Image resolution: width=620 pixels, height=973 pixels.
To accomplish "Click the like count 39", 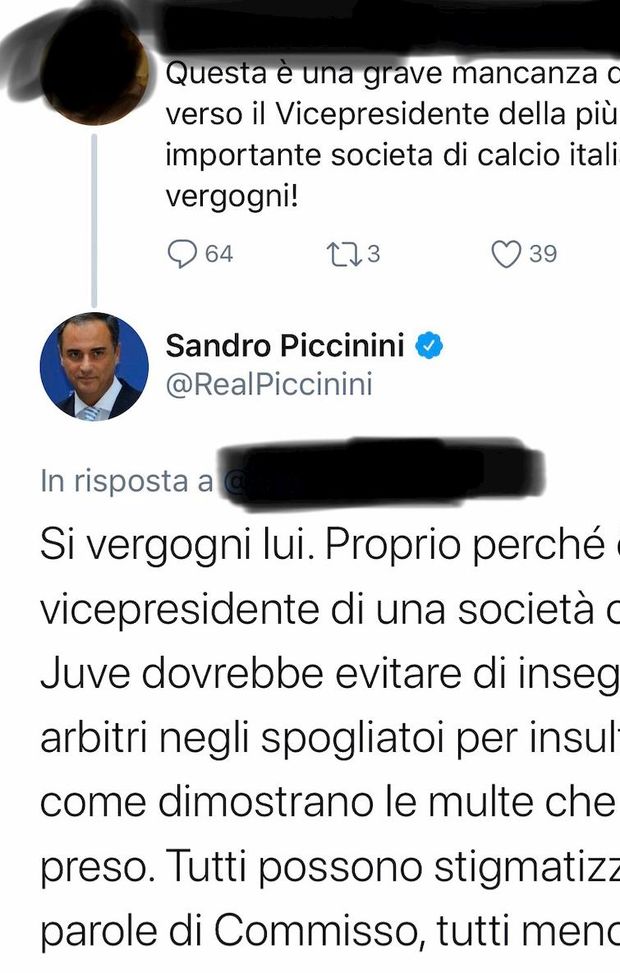I will [x=543, y=254].
